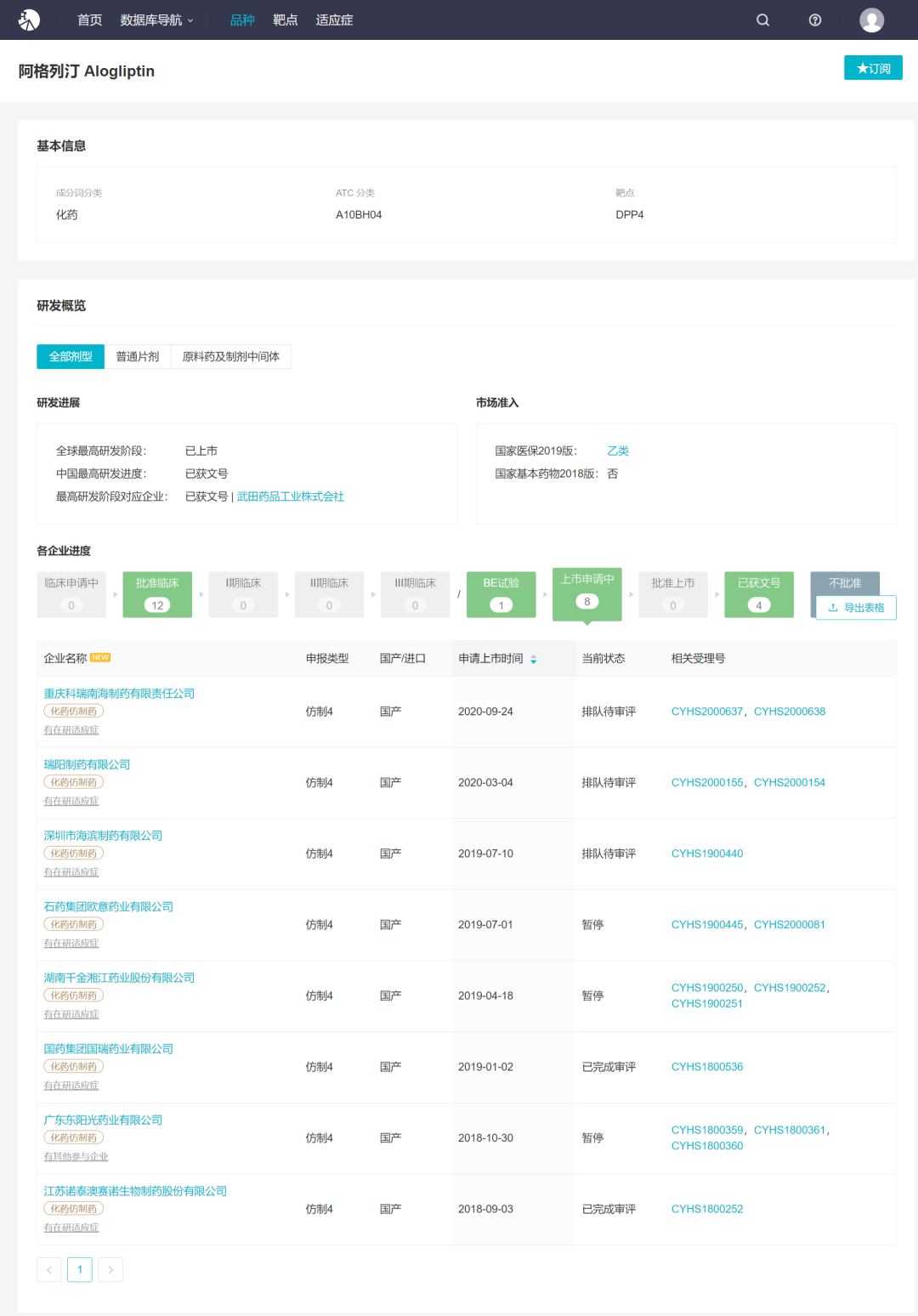Viewport: 918px width, 1316px height.
Task: Select 批准临床 stage with 12
Action: (x=157, y=593)
